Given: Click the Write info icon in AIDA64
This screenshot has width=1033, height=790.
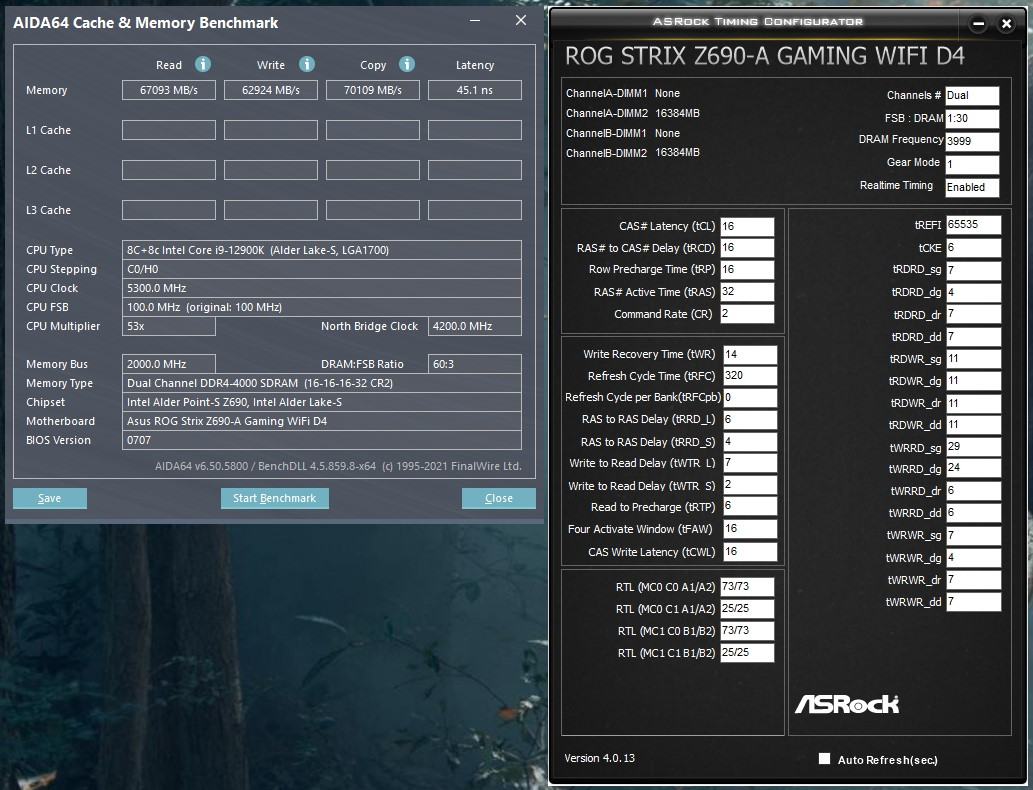Looking at the screenshot, I should pos(306,64).
